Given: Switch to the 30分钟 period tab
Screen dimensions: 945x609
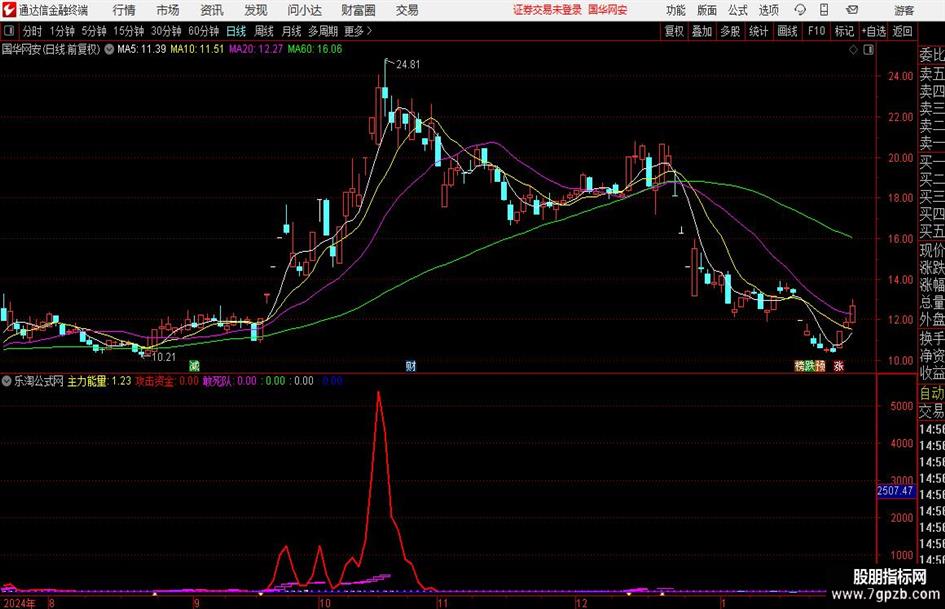Looking at the screenshot, I should pyautogui.click(x=166, y=31).
